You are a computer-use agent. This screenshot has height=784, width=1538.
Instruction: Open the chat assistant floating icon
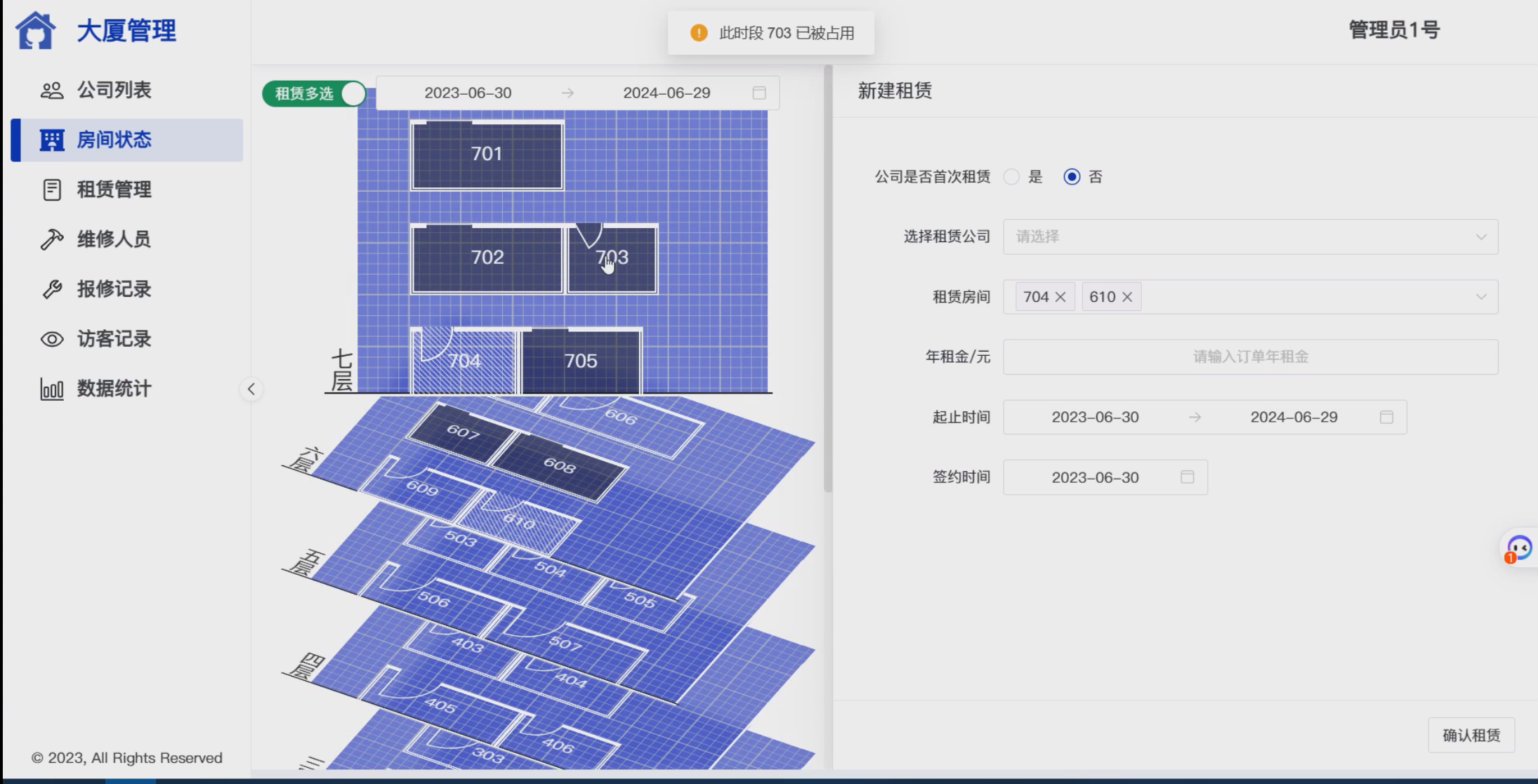pos(1519,548)
